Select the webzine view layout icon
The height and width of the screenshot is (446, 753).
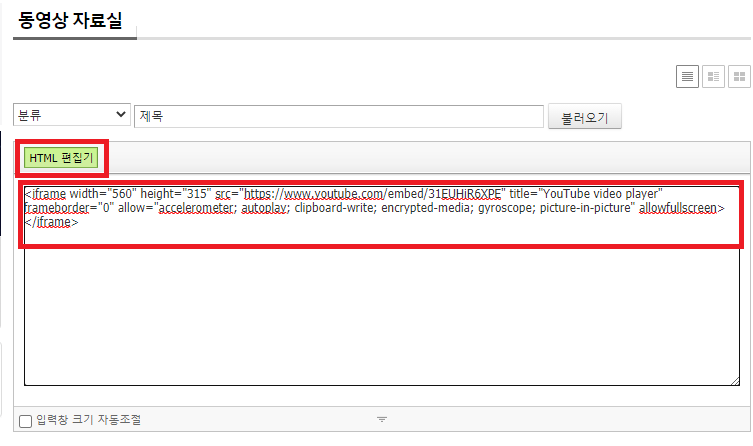[x=713, y=76]
